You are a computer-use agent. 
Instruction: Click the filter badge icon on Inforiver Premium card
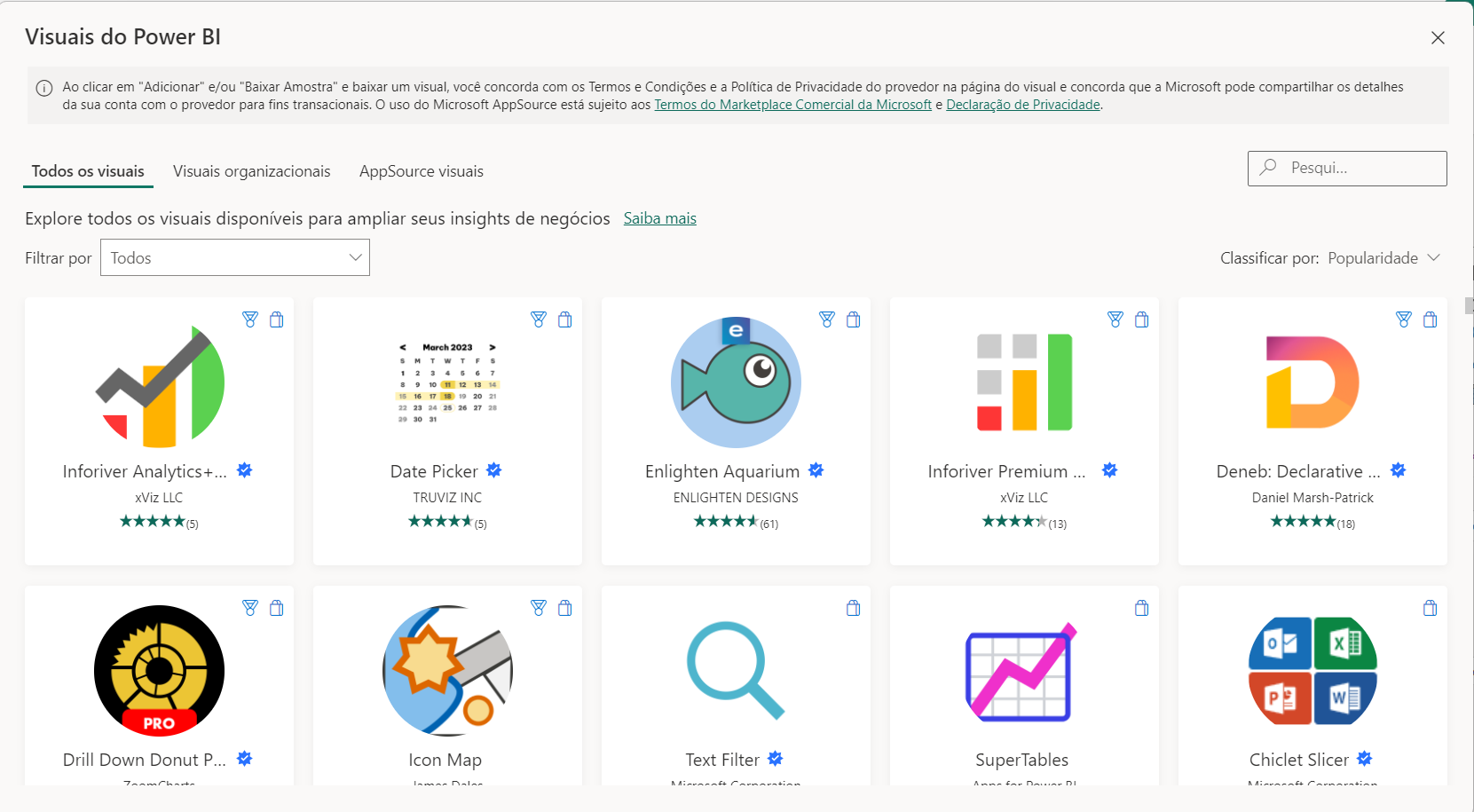point(1115,319)
